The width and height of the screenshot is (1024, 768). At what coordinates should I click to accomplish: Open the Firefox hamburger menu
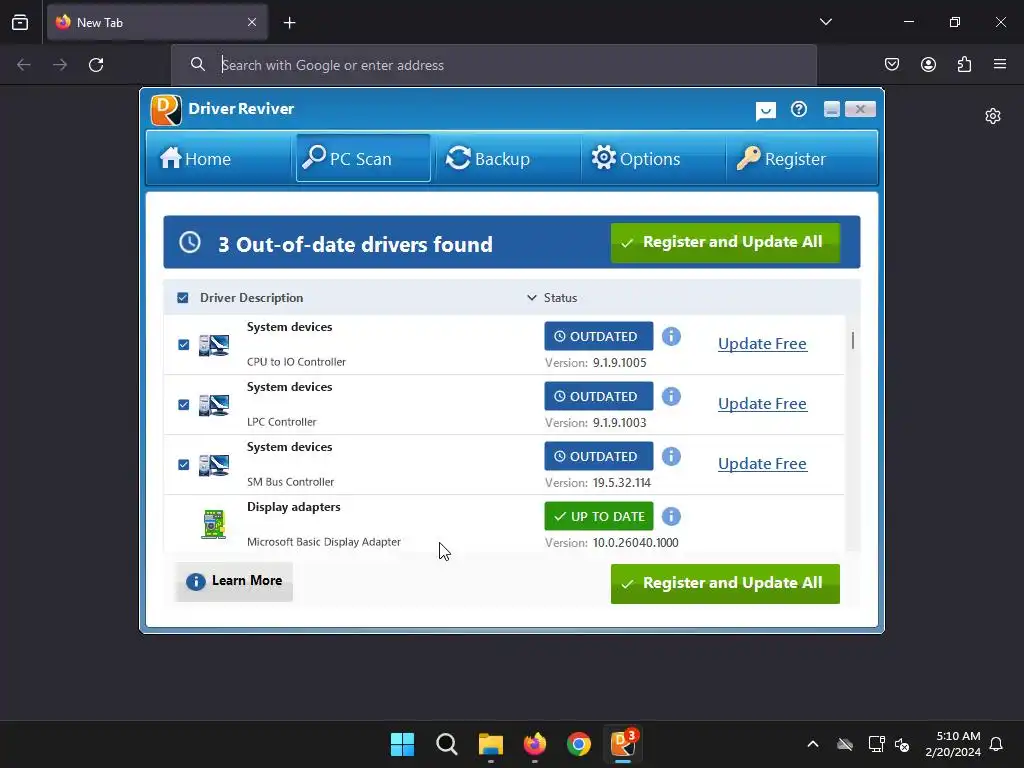[1000, 64]
